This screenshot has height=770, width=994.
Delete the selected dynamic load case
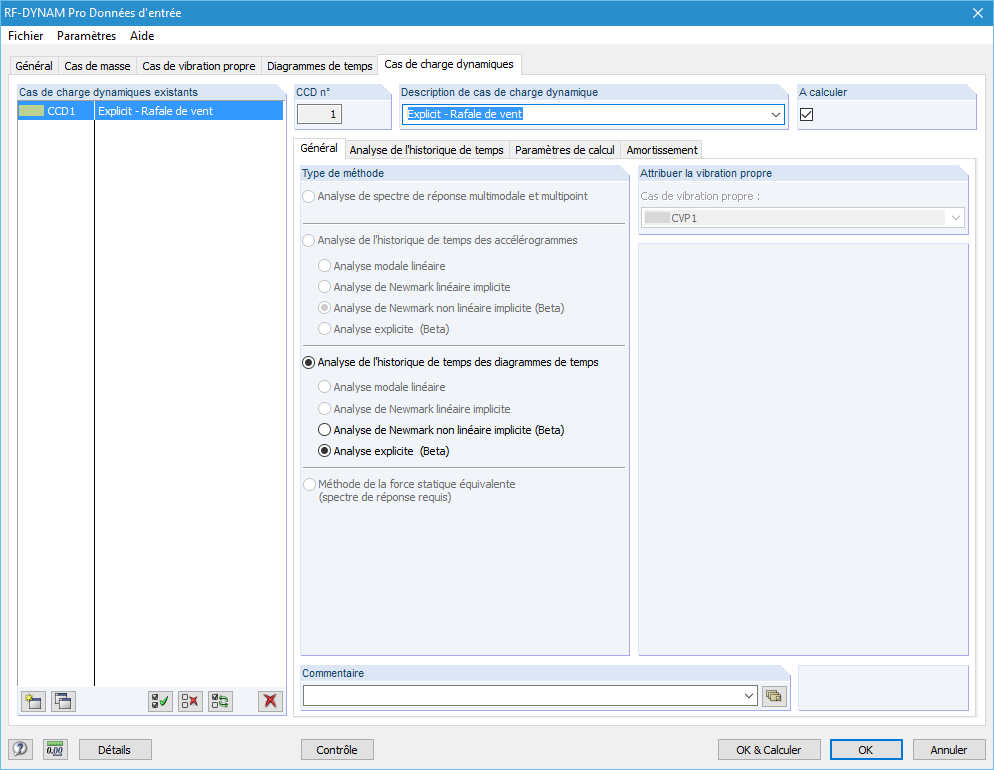(271, 701)
